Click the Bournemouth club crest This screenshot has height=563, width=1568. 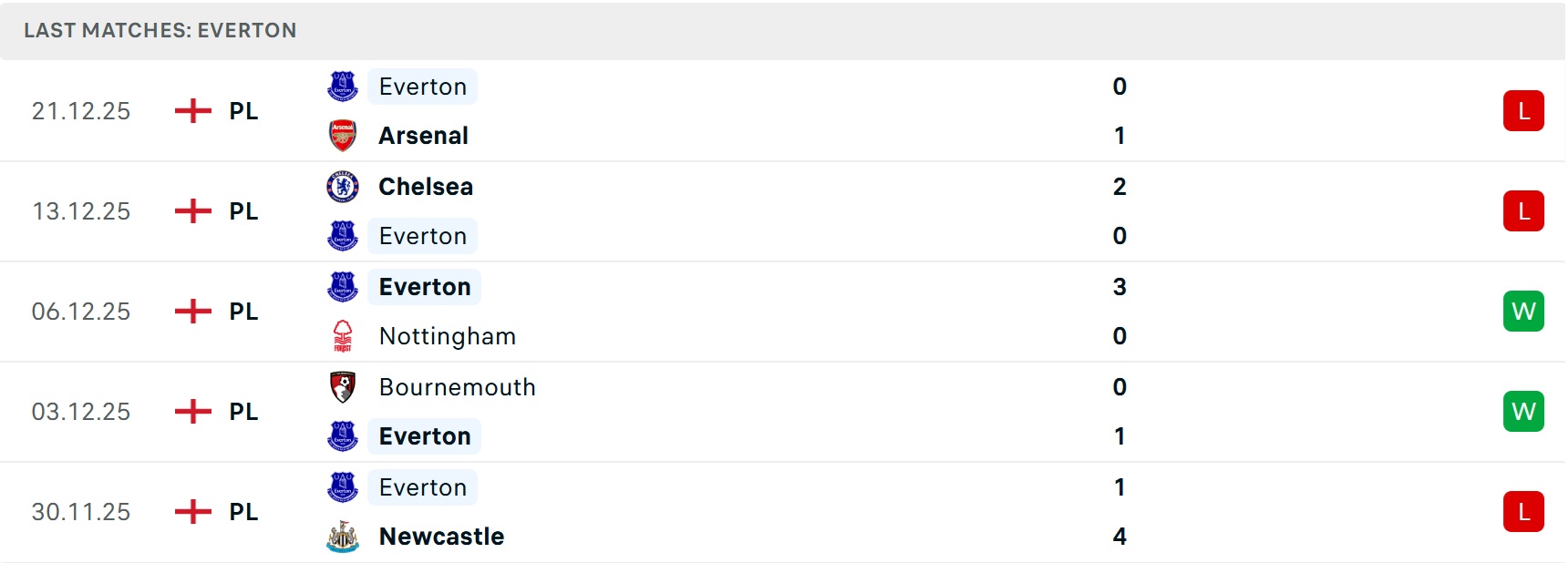[x=343, y=387]
